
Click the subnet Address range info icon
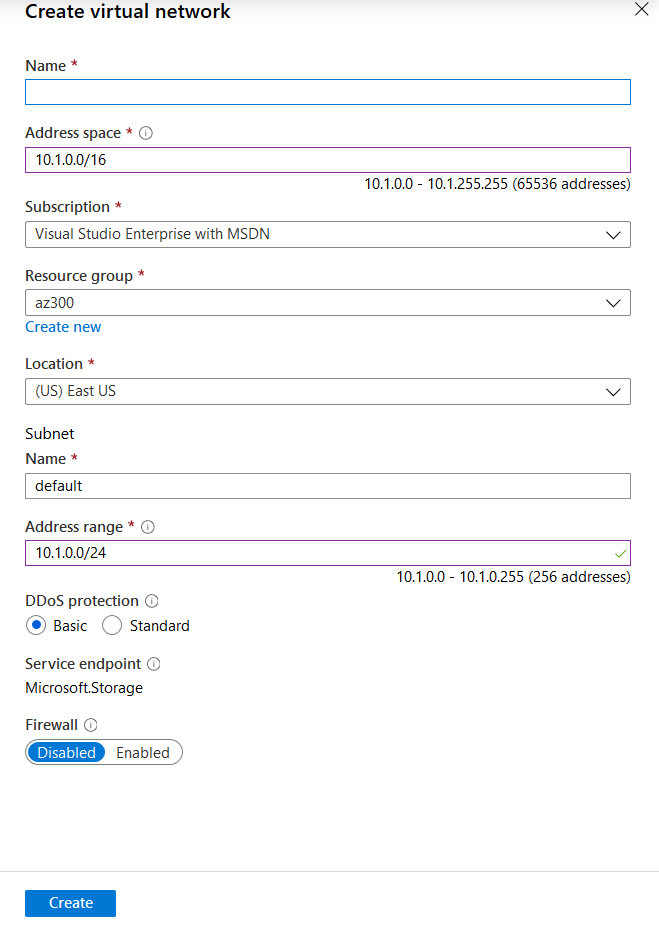[x=147, y=527]
